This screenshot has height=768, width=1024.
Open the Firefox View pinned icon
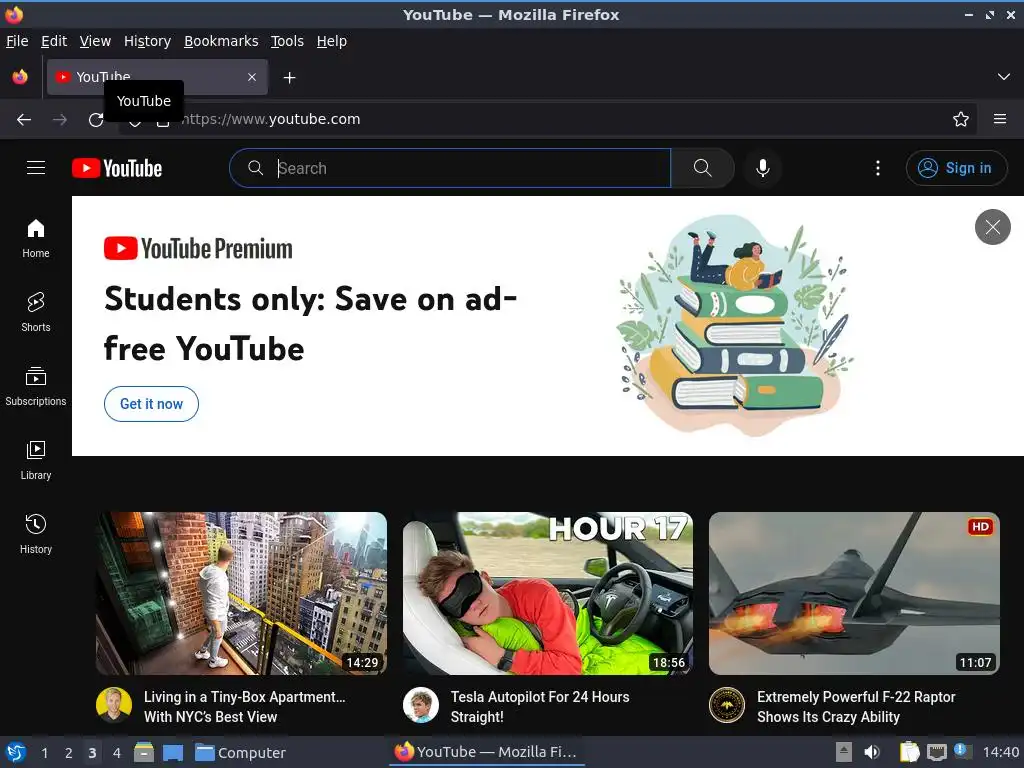(20, 77)
